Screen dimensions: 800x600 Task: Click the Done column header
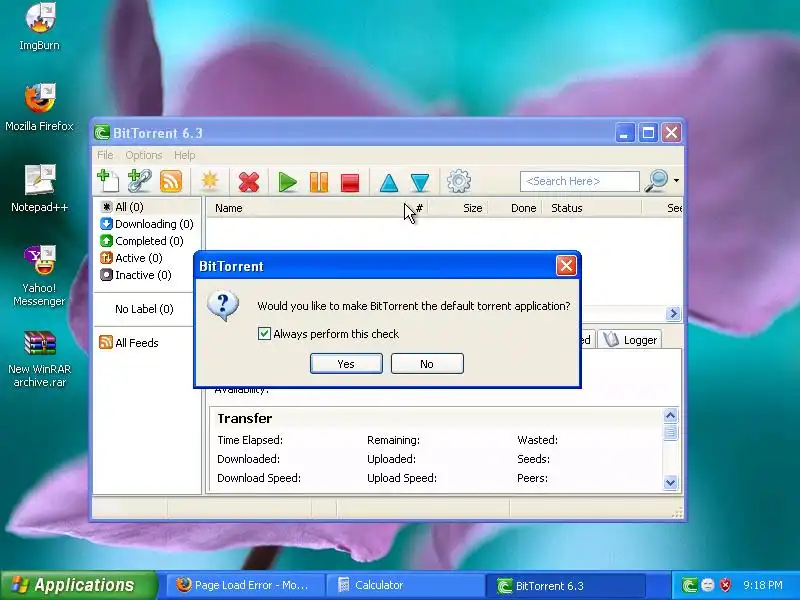coord(523,208)
